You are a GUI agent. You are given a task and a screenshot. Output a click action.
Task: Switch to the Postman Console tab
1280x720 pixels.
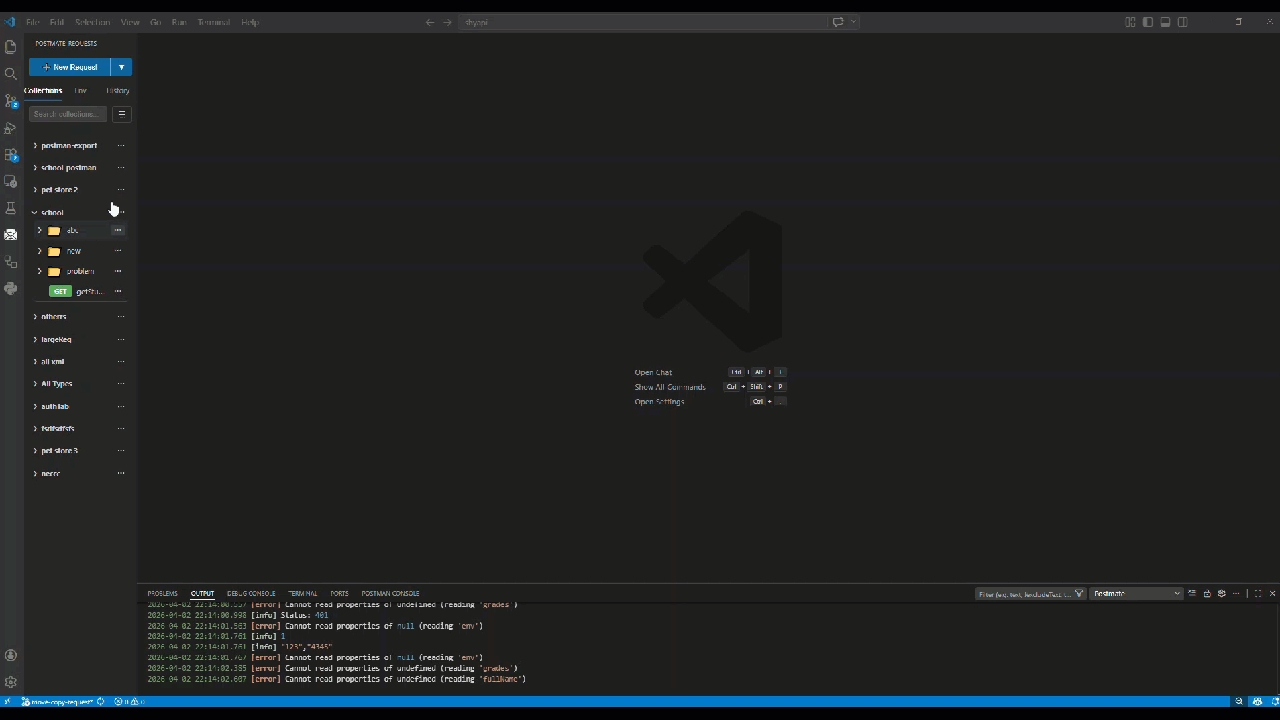[x=390, y=594]
